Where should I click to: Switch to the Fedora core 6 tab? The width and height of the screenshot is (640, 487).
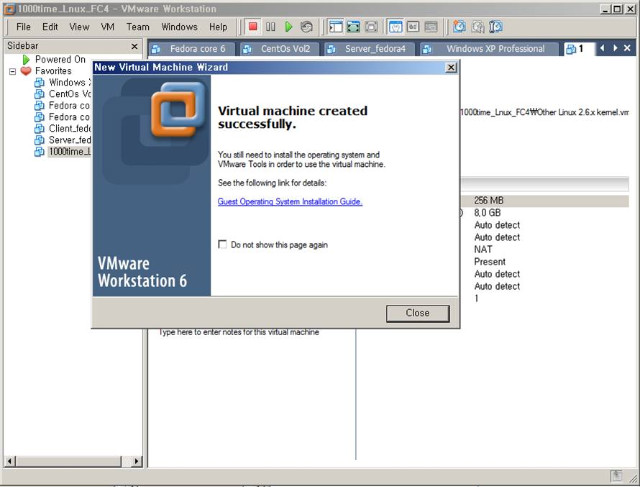coord(191,49)
